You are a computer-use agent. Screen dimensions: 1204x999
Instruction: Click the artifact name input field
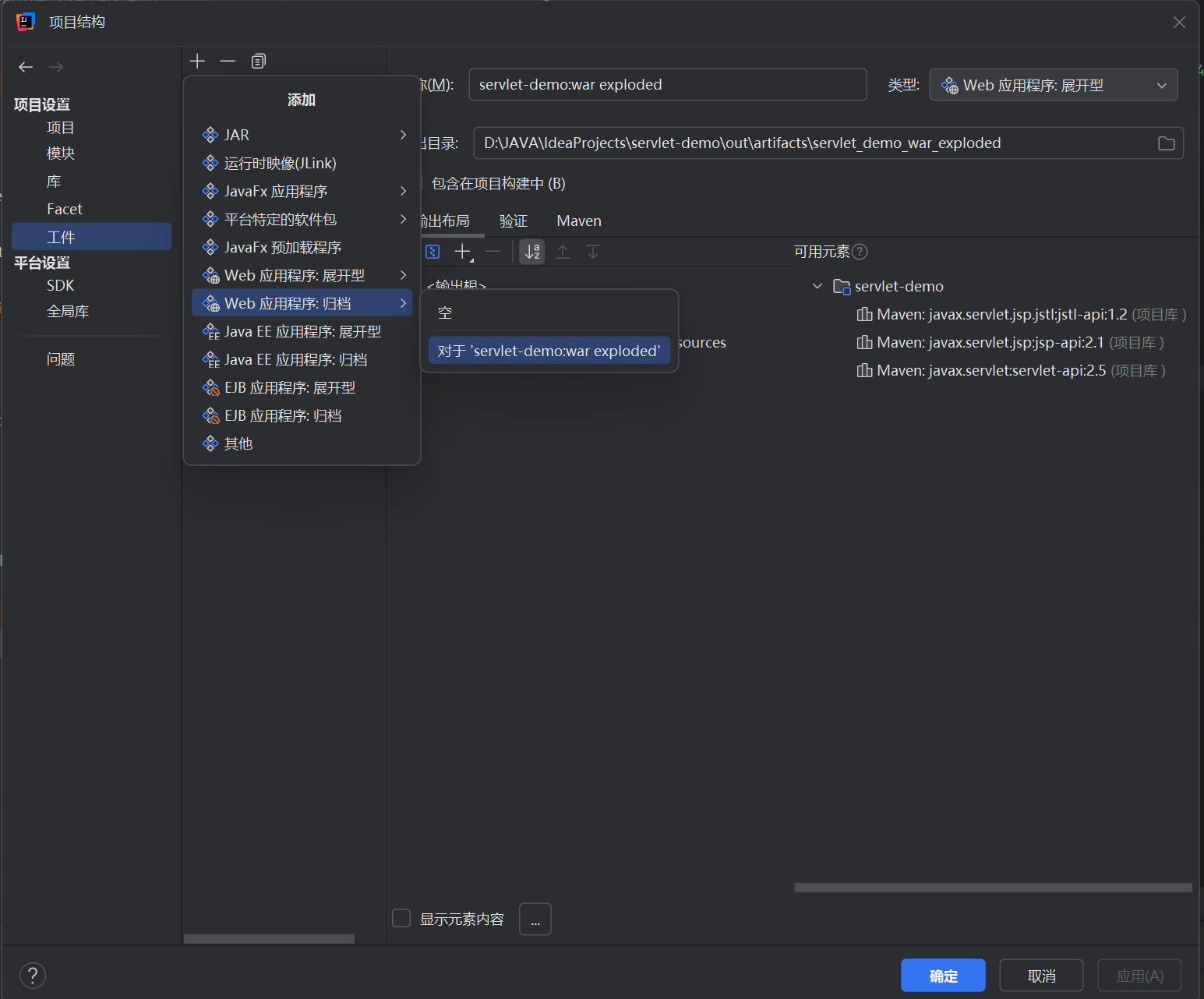click(x=668, y=84)
